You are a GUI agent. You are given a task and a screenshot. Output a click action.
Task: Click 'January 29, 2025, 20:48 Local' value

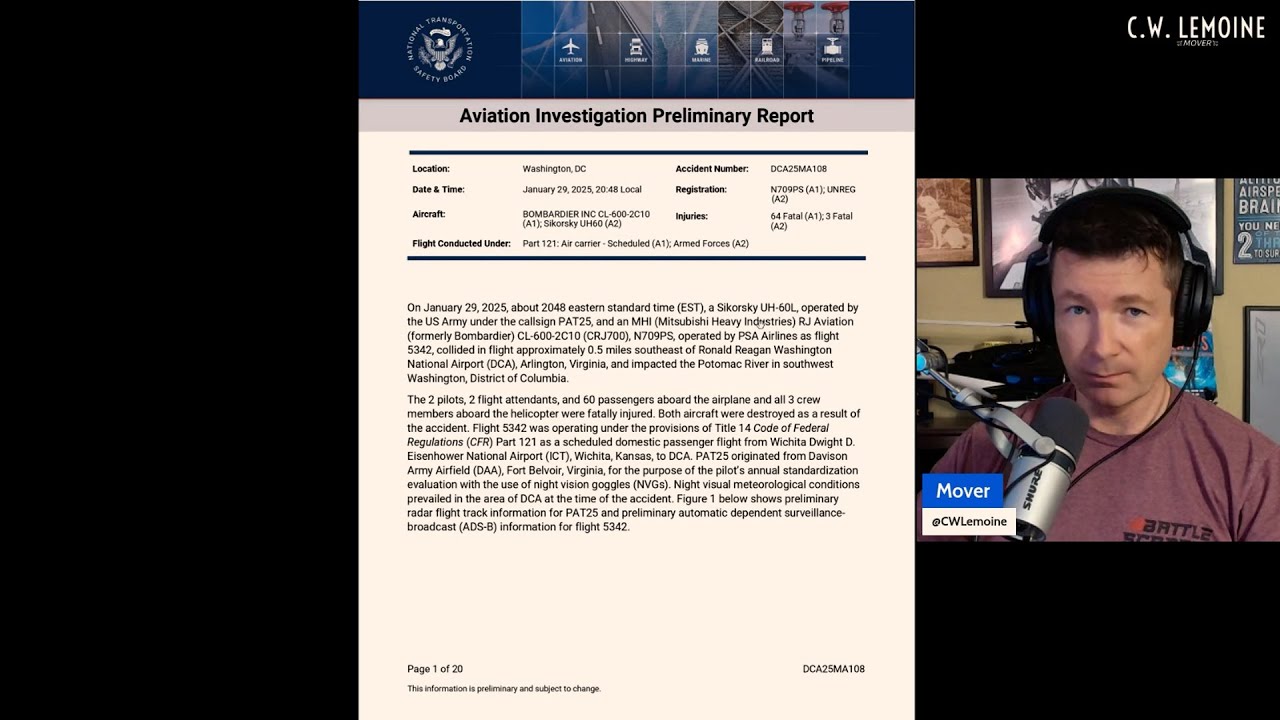coord(582,189)
